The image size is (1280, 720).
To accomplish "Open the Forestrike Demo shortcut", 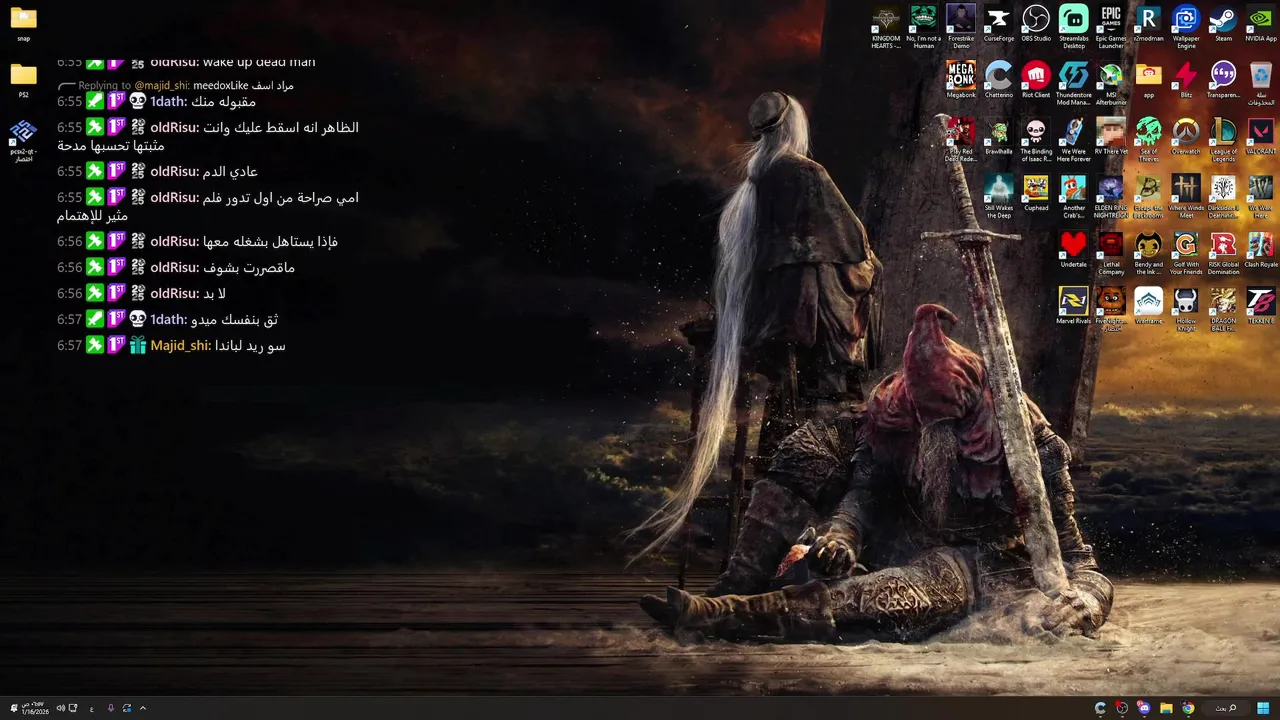I will point(961,27).
